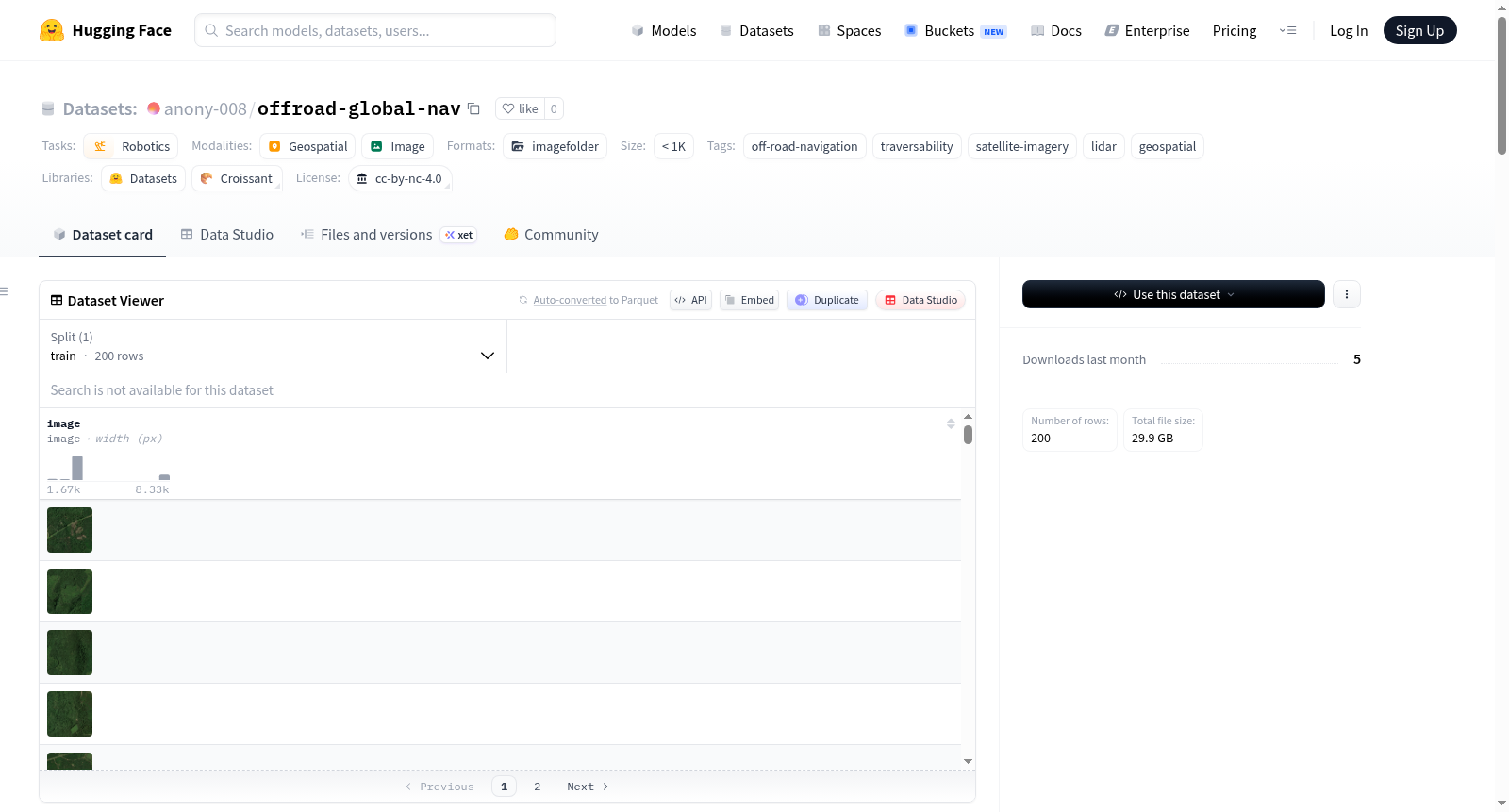The width and height of the screenshot is (1509, 812).
Task: Open the three-dot more options menu
Action: [x=1347, y=294]
